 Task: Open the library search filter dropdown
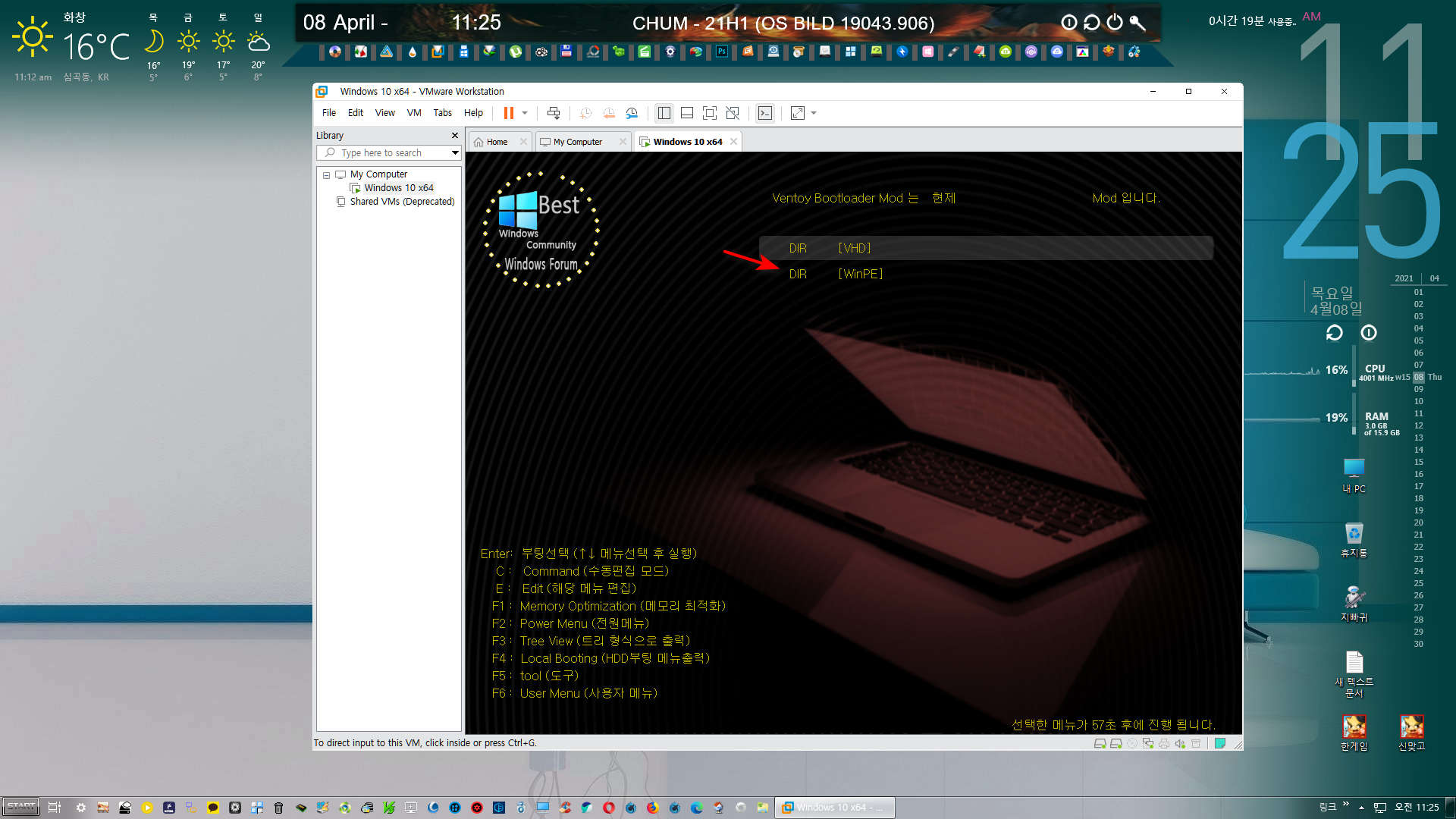tap(455, 152)
